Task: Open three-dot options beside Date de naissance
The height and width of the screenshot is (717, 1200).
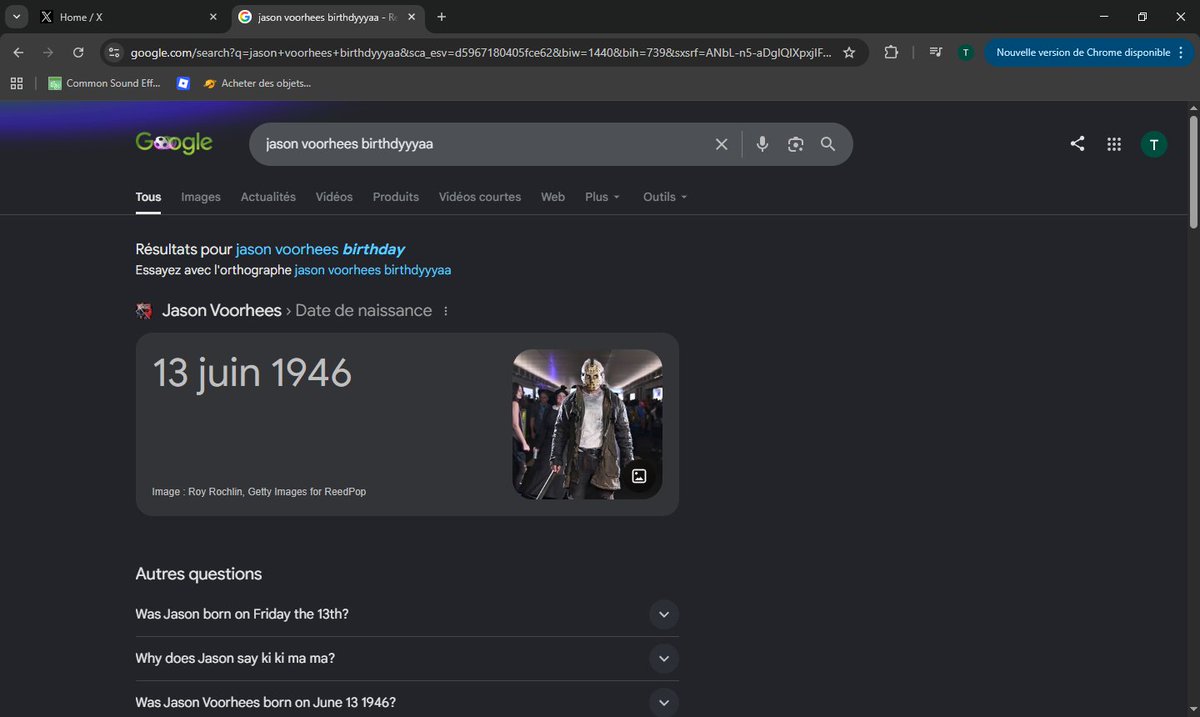Action: pos(446,311)
